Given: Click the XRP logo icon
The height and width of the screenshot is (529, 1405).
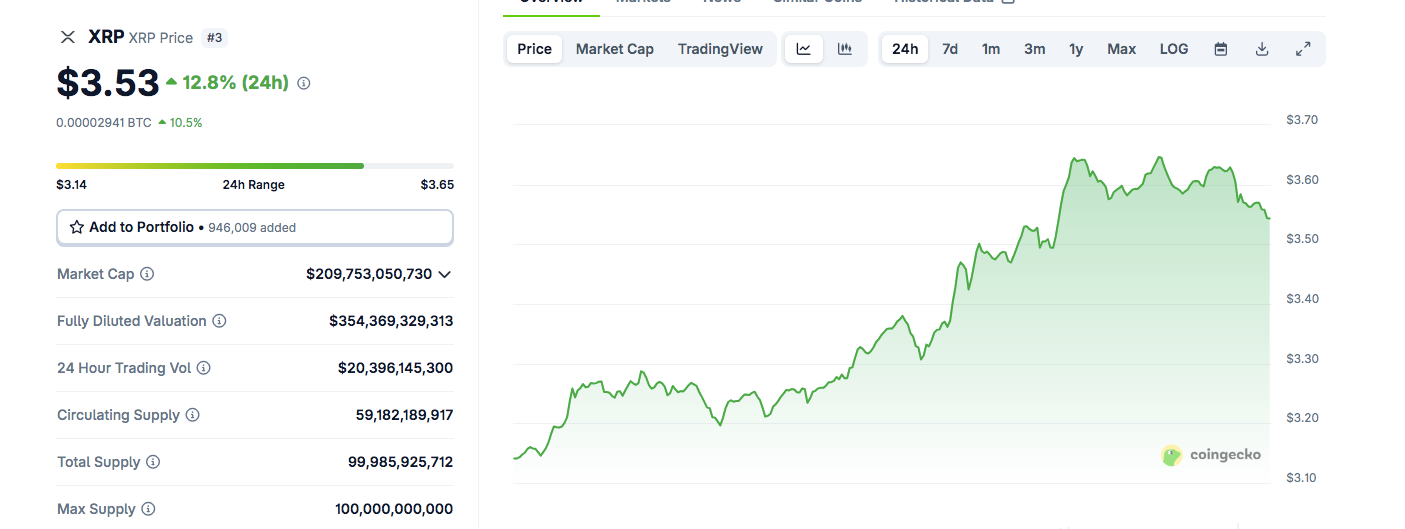Looking at the screenshot, I should pos(68,37).
